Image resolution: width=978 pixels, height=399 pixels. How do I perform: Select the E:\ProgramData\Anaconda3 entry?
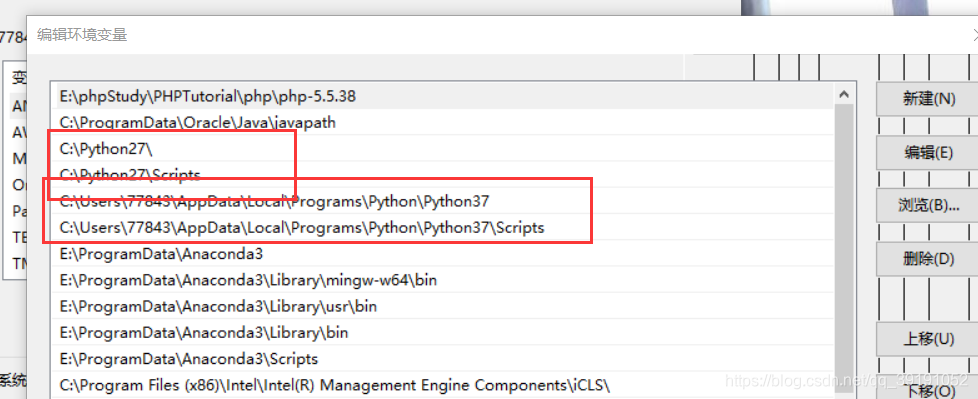(443, 254)
